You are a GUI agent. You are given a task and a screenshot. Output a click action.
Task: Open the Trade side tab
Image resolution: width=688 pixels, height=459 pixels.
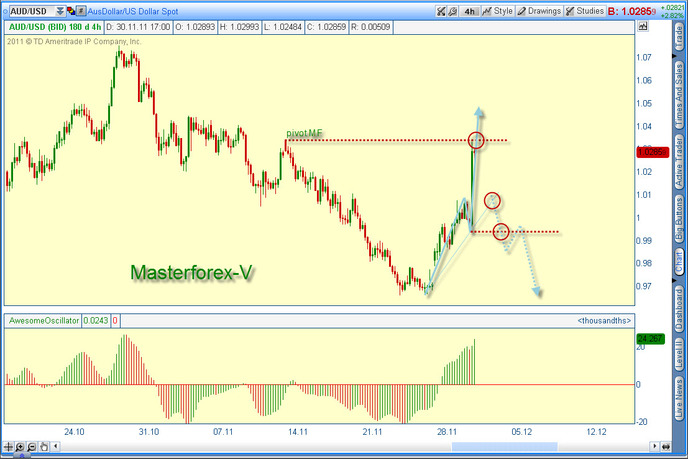[679, 38]
